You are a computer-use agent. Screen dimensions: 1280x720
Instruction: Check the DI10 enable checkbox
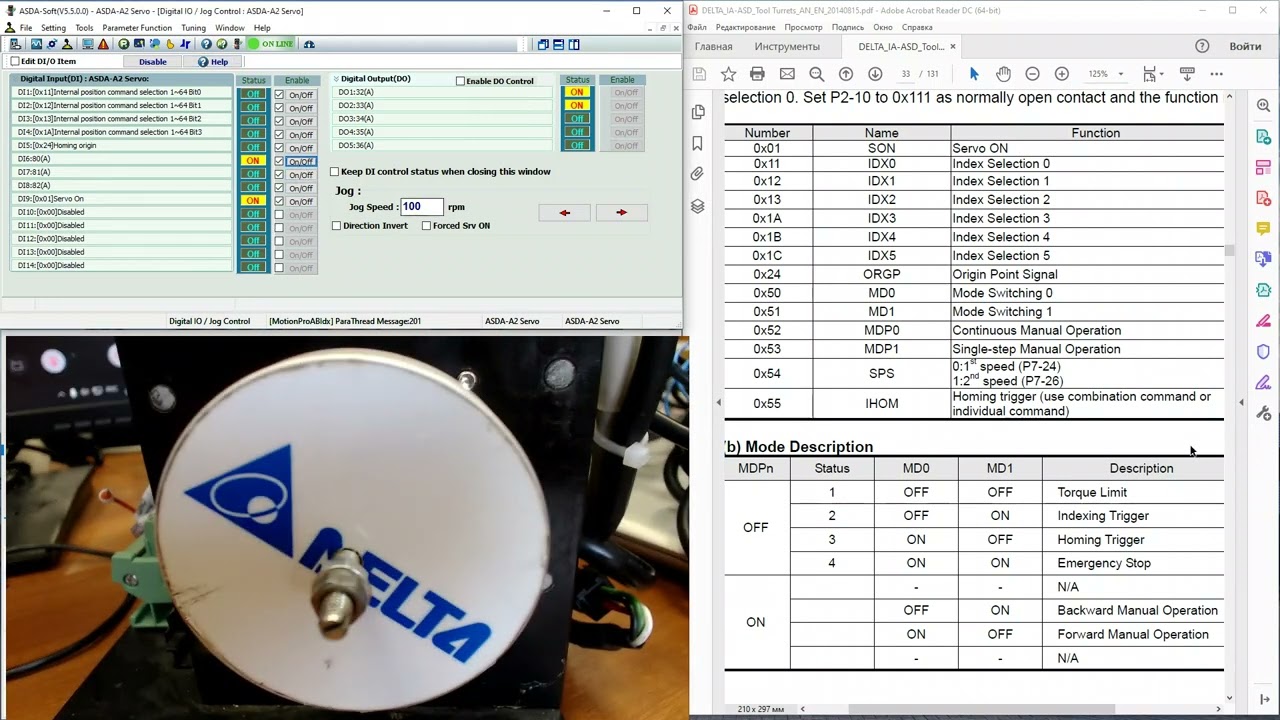(x=279, y=214)
